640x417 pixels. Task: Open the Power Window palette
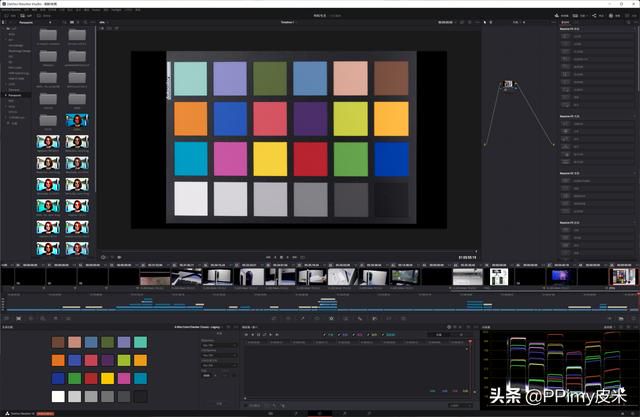pyautogui.click(x=317, y=318)
